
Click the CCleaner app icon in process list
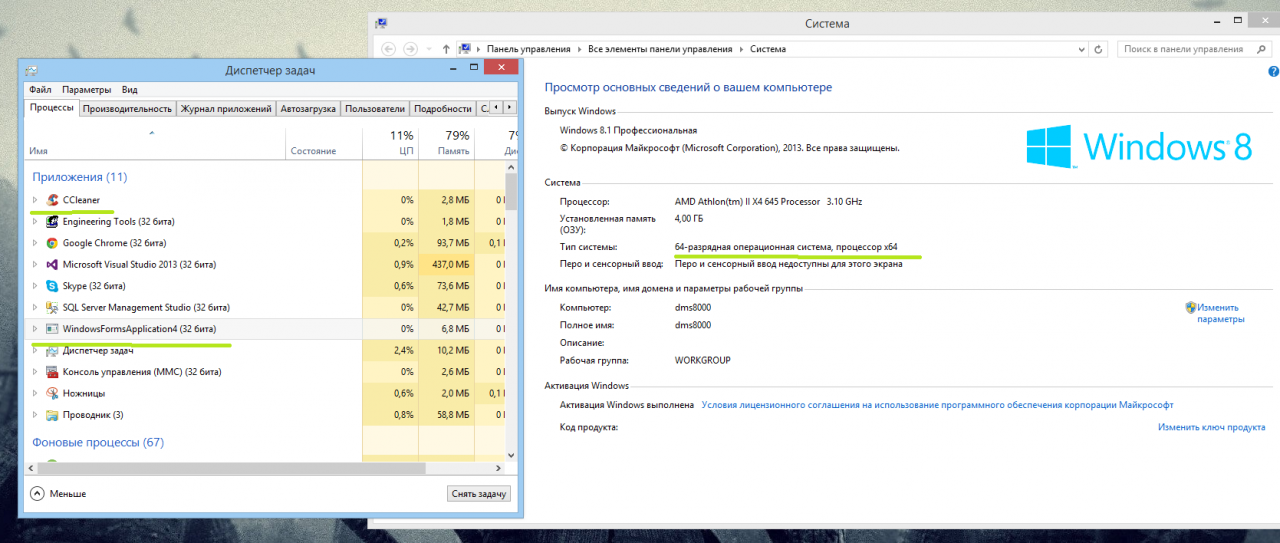52,200
